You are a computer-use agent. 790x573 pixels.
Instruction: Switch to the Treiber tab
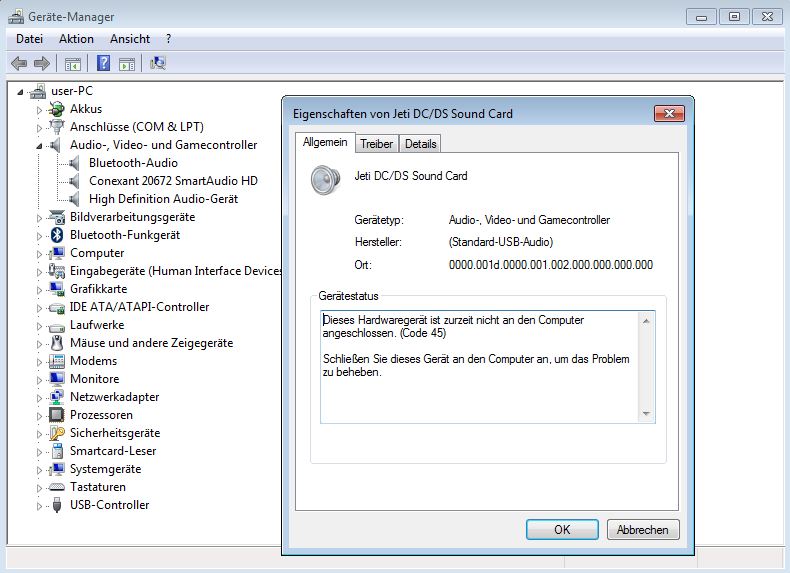[x=376, y=144]
